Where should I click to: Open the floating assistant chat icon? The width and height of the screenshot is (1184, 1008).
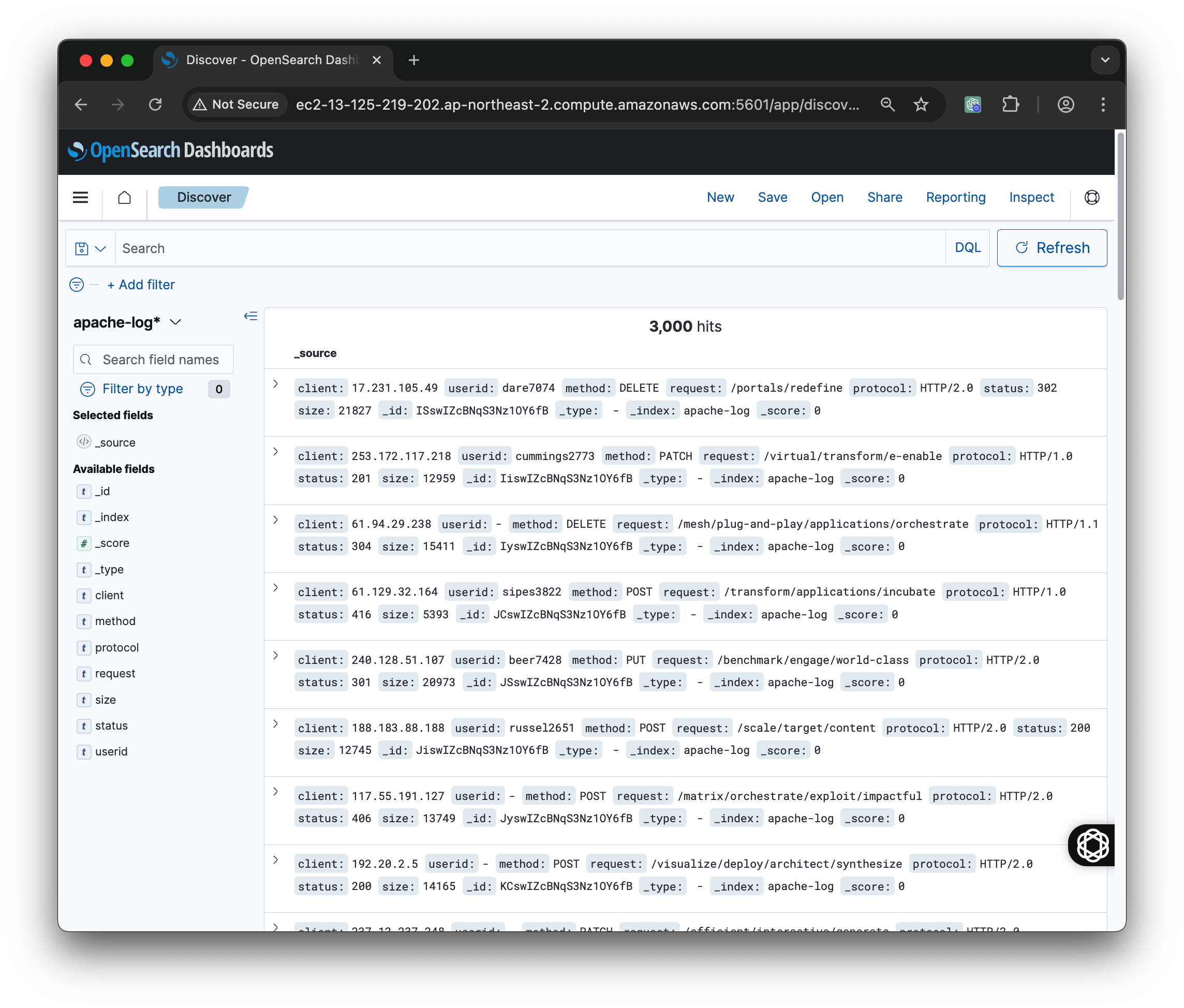point(1092,845)
